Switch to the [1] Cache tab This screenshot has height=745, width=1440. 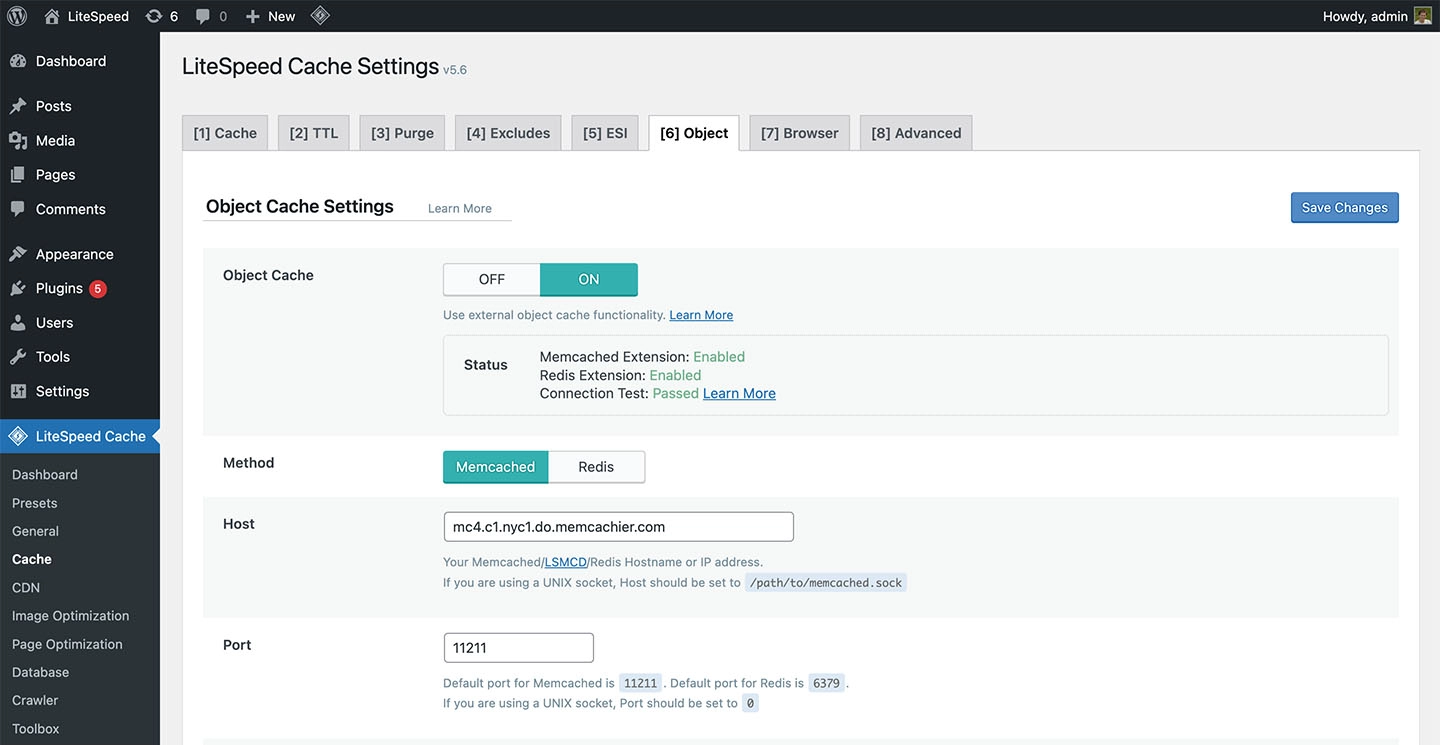225,133
